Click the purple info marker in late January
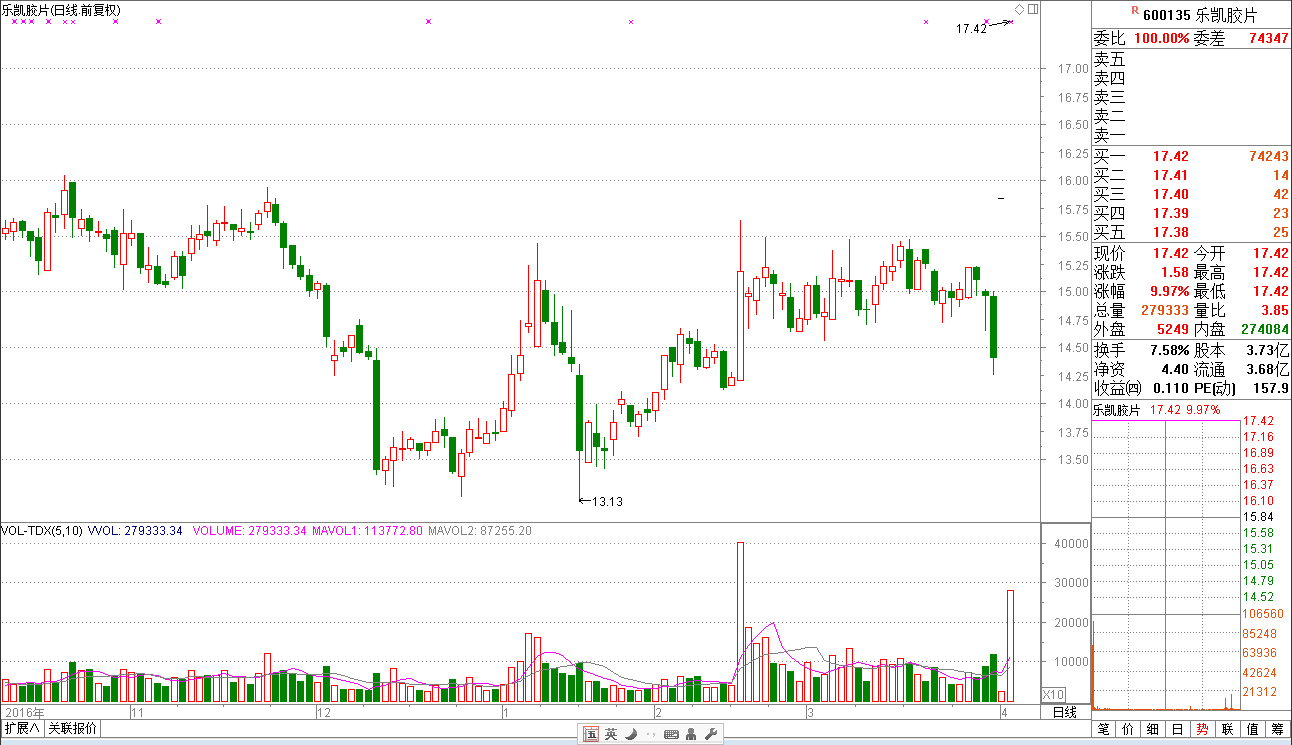This screenshot has height=745, width=1292. [631, 21]
